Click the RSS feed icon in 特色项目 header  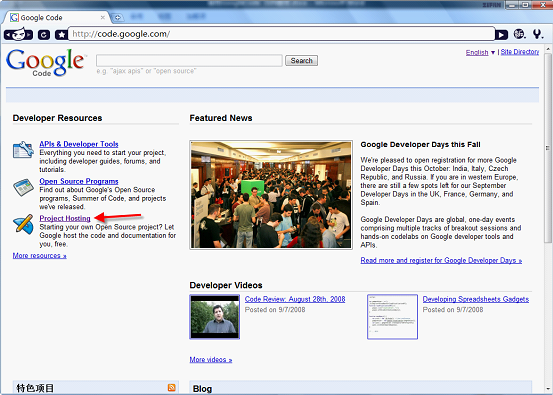tap(171, 387)
